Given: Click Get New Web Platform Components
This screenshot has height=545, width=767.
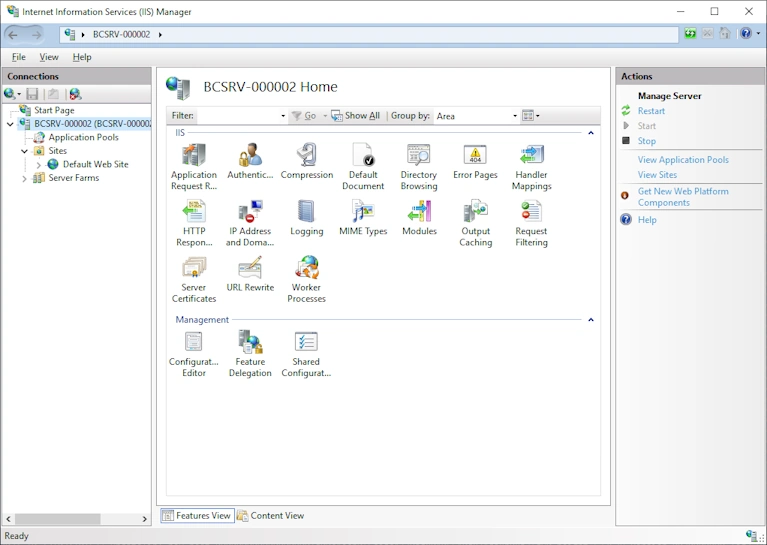Looking at the screenshot, I should click(x=683, y=197).
